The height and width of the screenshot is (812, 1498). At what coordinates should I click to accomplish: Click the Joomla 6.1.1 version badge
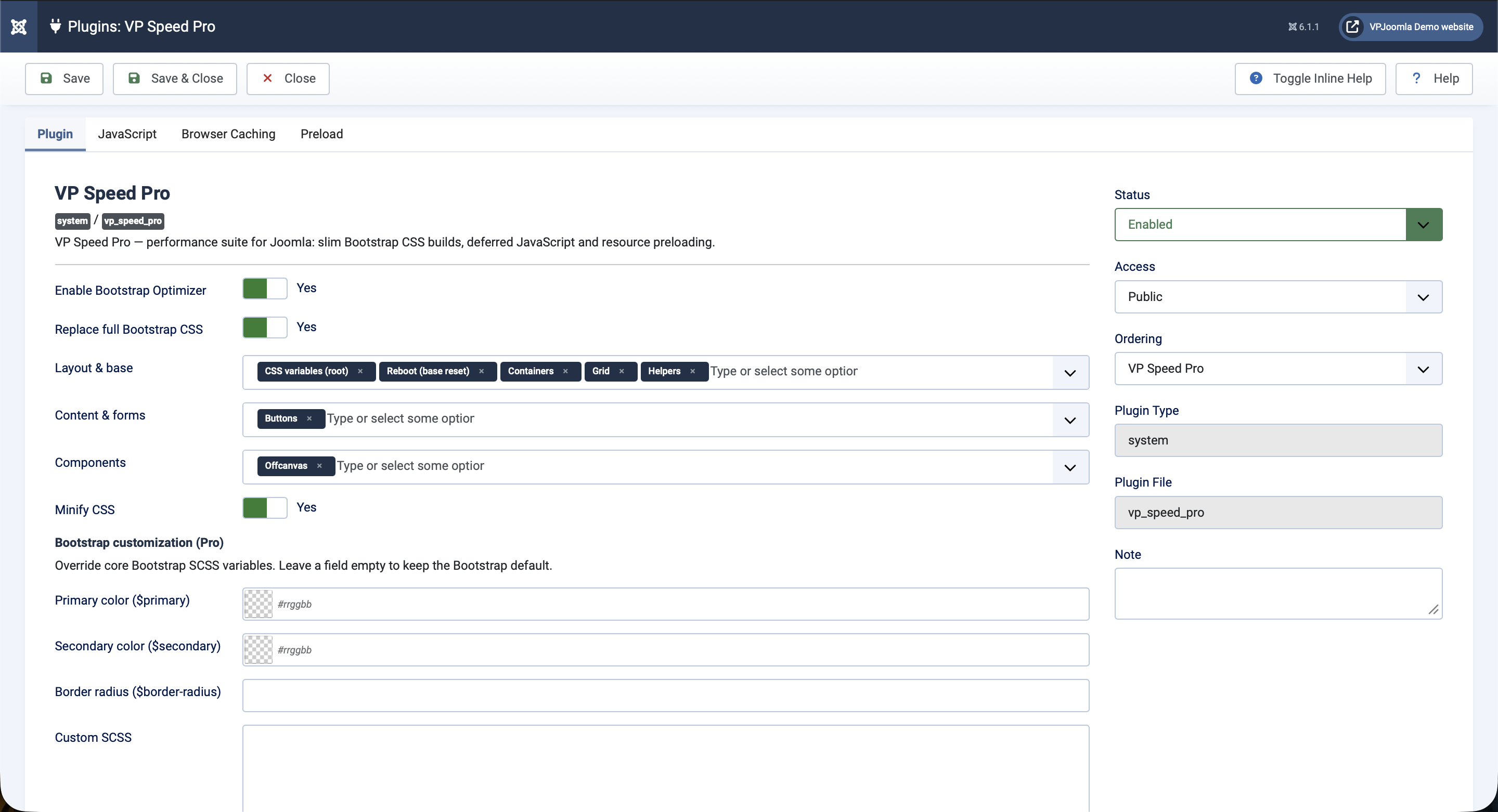coord(1303,27)
